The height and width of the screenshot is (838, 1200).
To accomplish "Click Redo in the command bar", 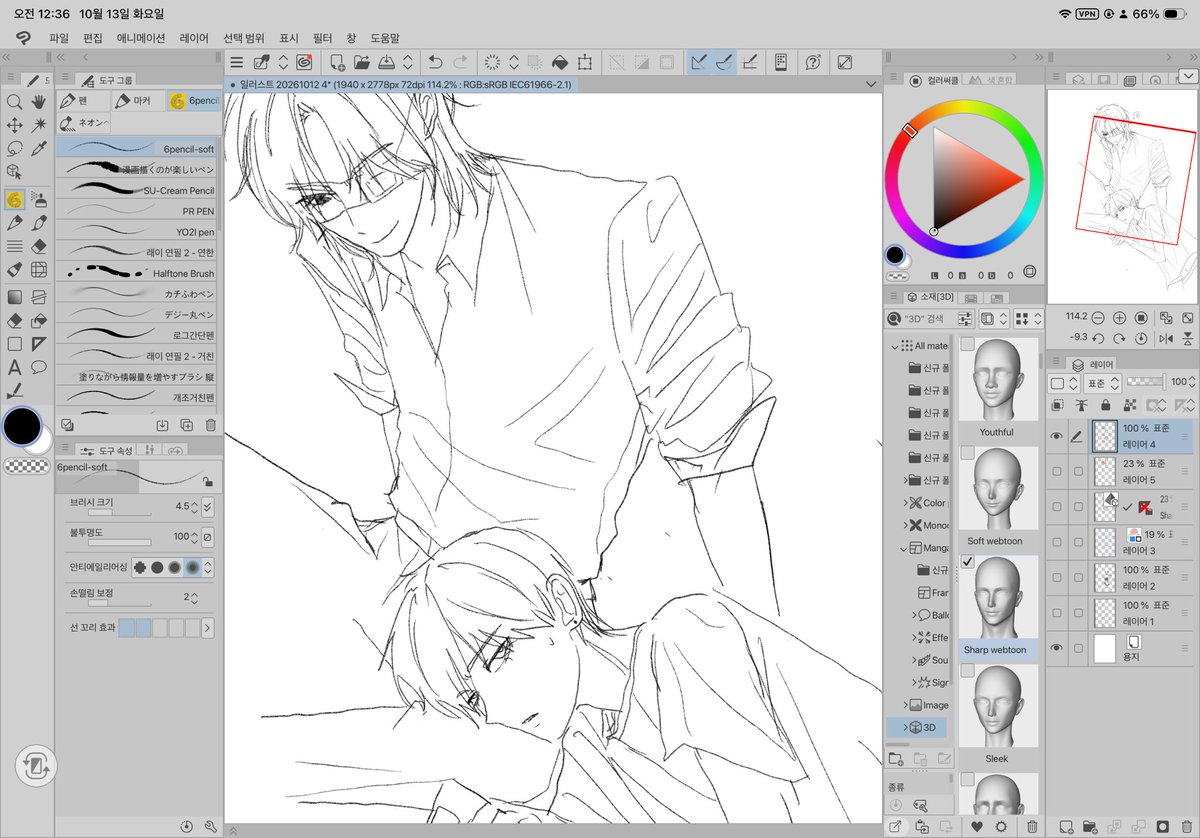I will point(460,62).
